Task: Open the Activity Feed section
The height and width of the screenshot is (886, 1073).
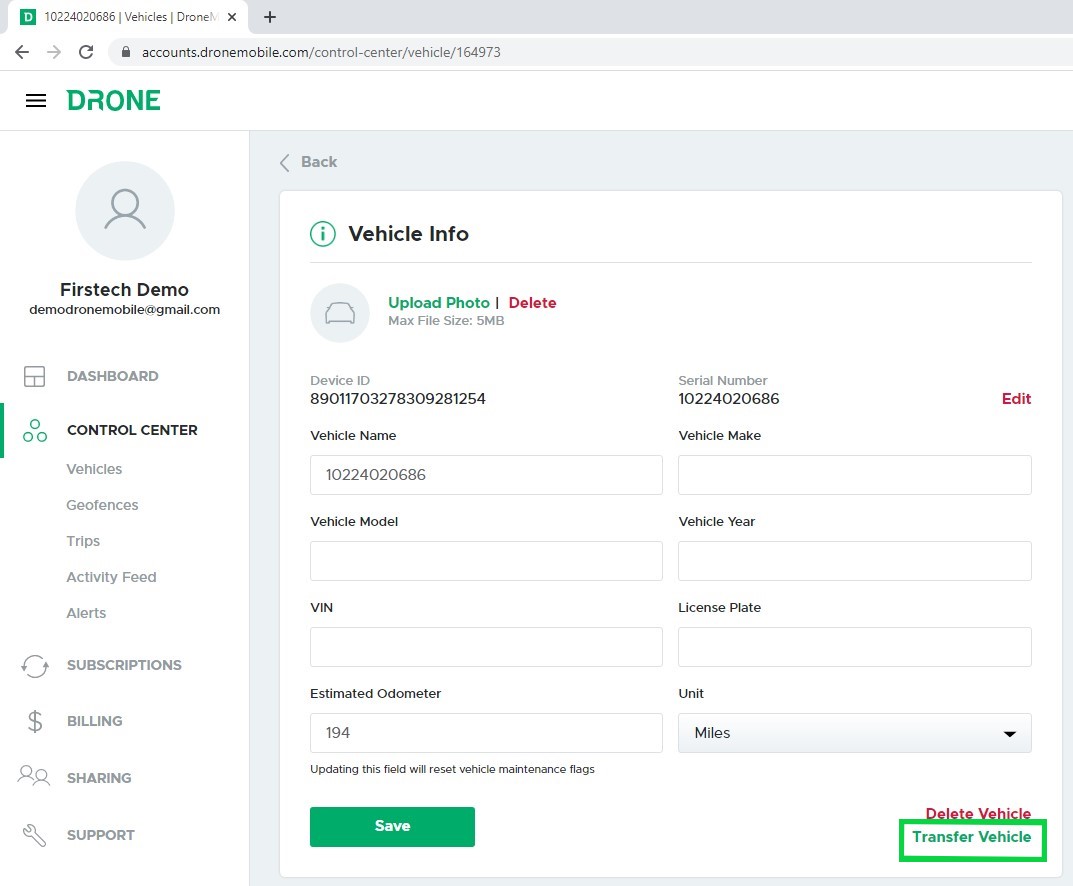Action: point(111,577)
